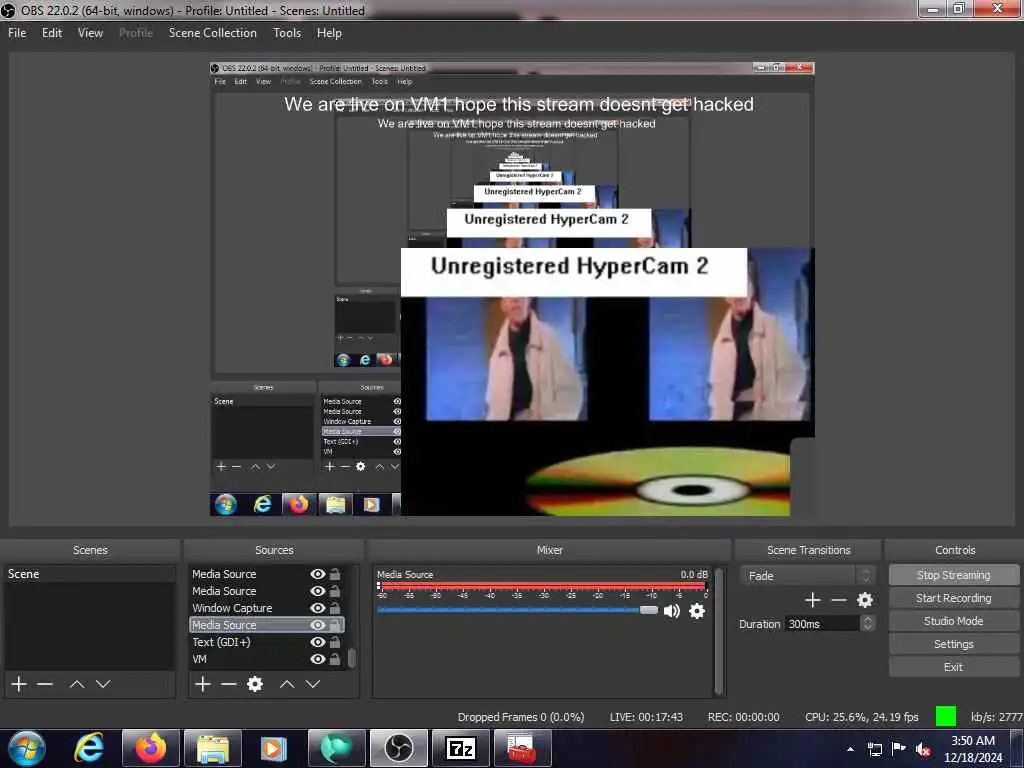Lock the Text (GDI+) source

click(334, 642)
